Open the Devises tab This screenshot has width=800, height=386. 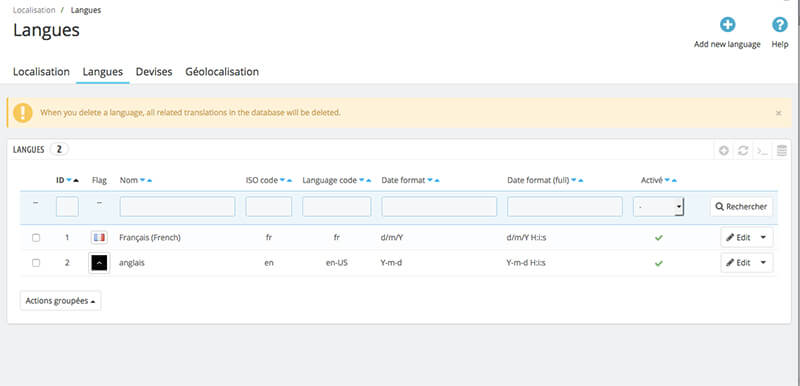(x=154, y=72)
